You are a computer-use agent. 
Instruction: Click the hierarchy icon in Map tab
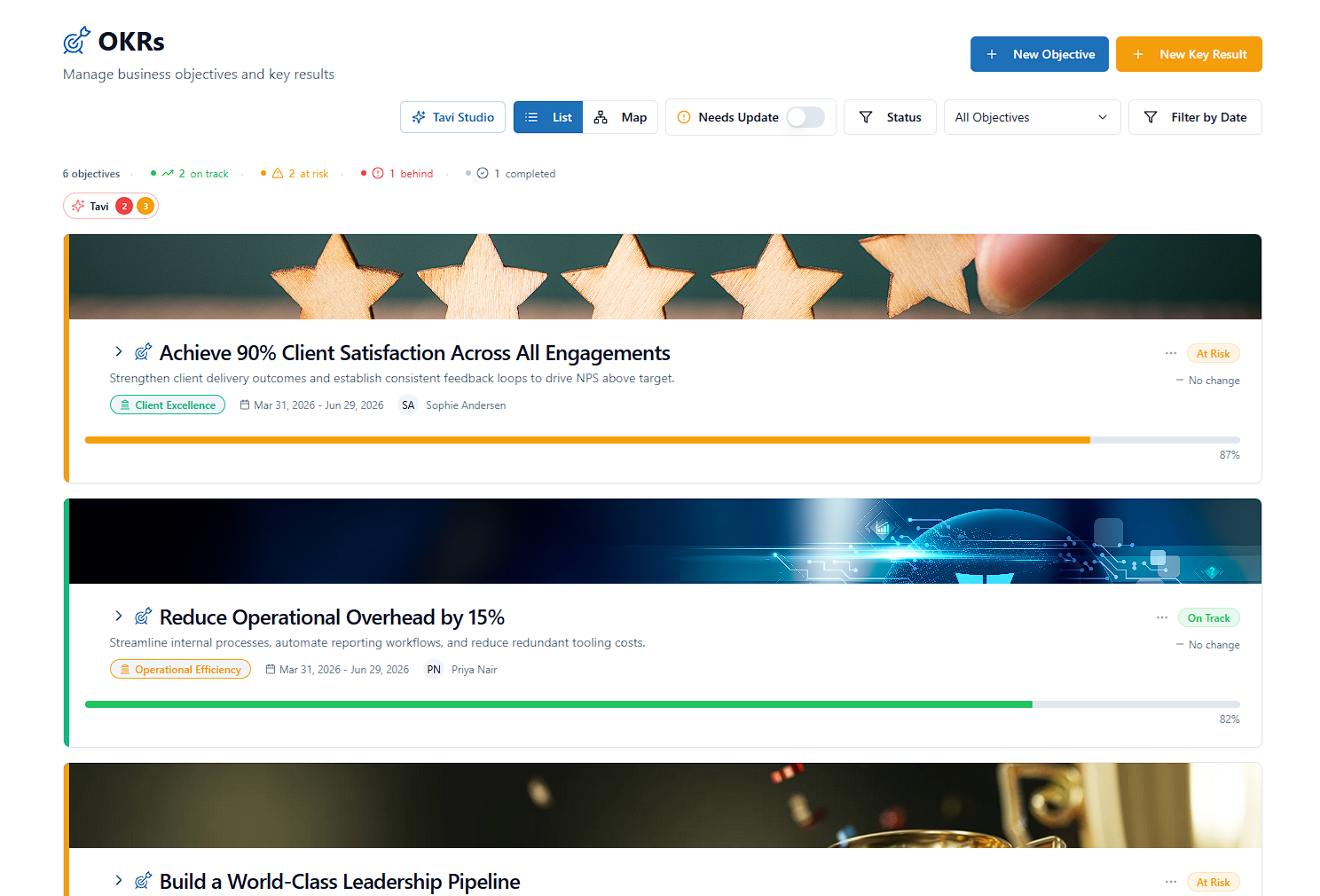(x=601, y=117)
